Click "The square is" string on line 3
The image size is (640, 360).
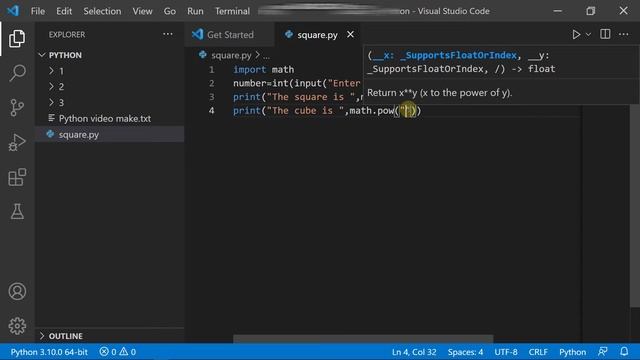pyautogui.click(x=311, y=97)
